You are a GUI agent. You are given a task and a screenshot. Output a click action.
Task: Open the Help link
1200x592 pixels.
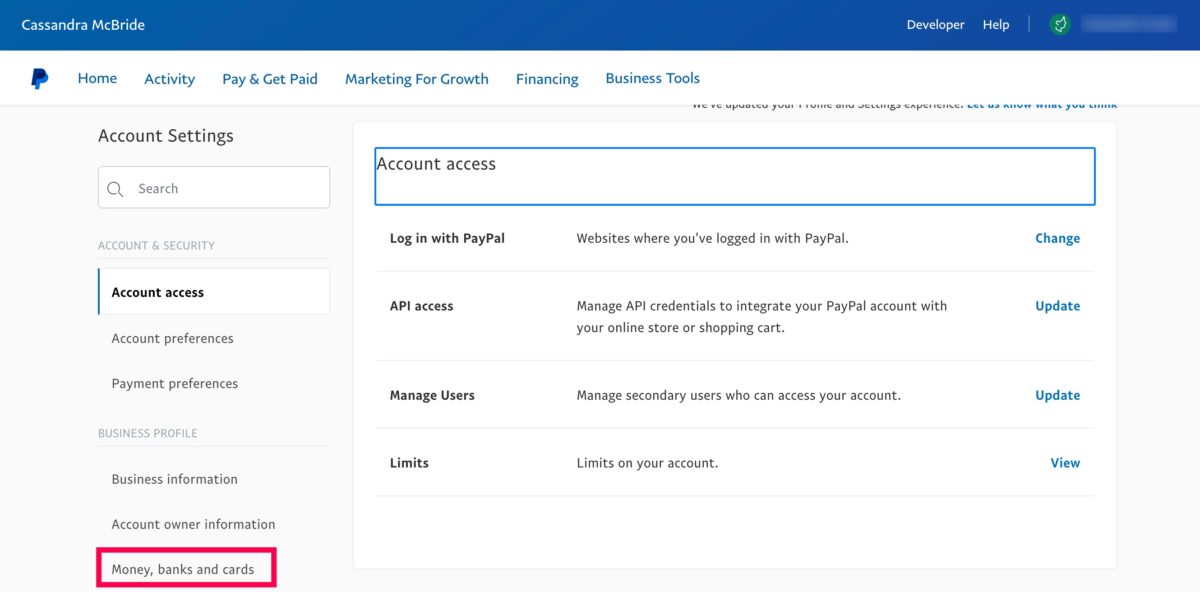(x=996, y=25)
